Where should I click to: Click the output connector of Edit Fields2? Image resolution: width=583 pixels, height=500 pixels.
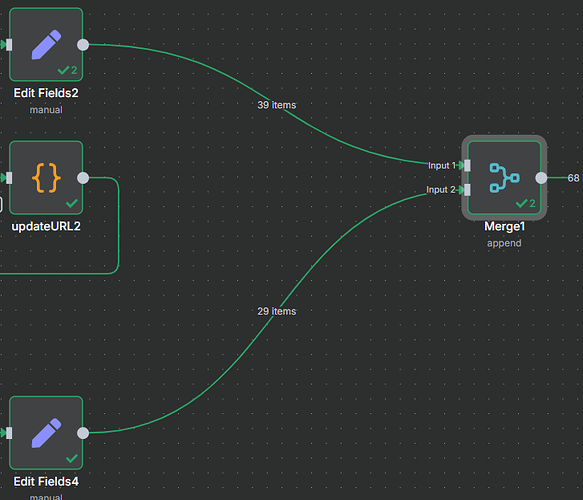tap(83, 45)
